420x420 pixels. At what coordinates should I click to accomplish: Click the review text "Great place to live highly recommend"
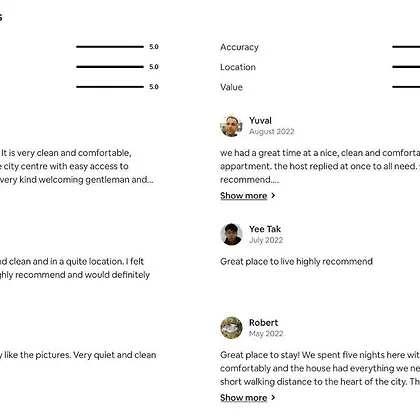tap(296, 261)
